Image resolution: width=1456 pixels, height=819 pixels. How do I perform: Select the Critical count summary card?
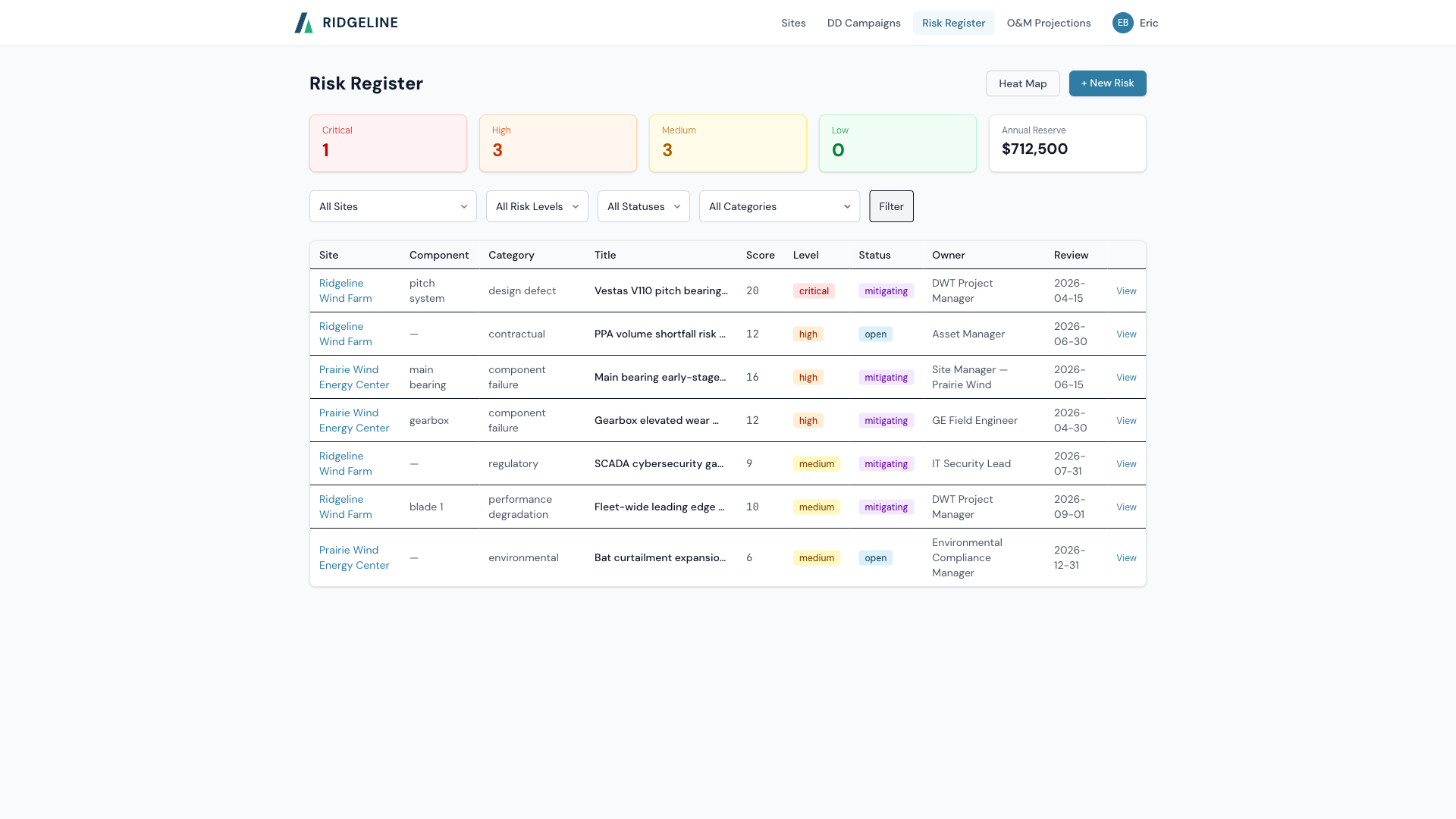(x=388, y=143)
